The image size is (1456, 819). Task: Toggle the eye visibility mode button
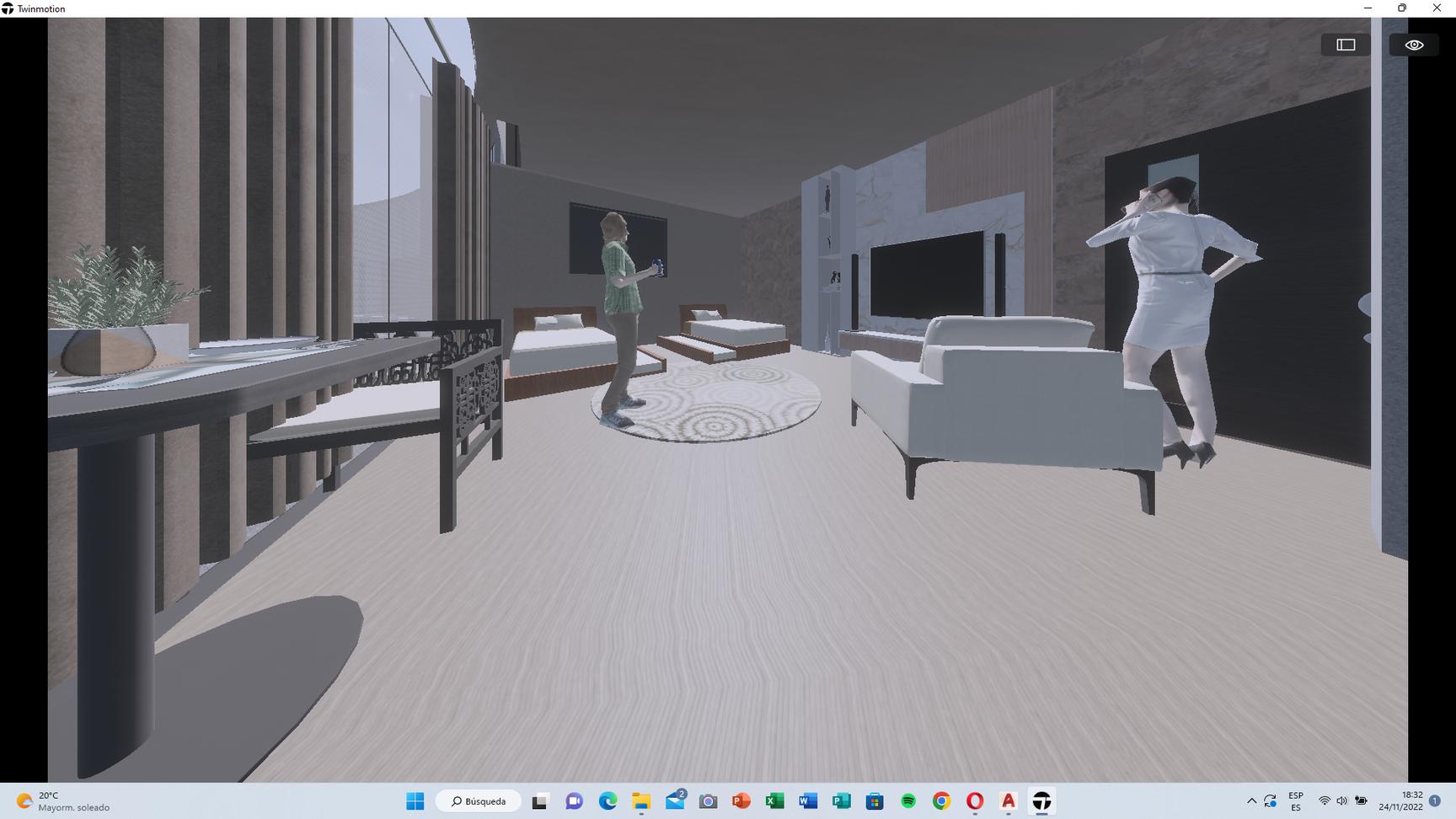pos(1414,45)
